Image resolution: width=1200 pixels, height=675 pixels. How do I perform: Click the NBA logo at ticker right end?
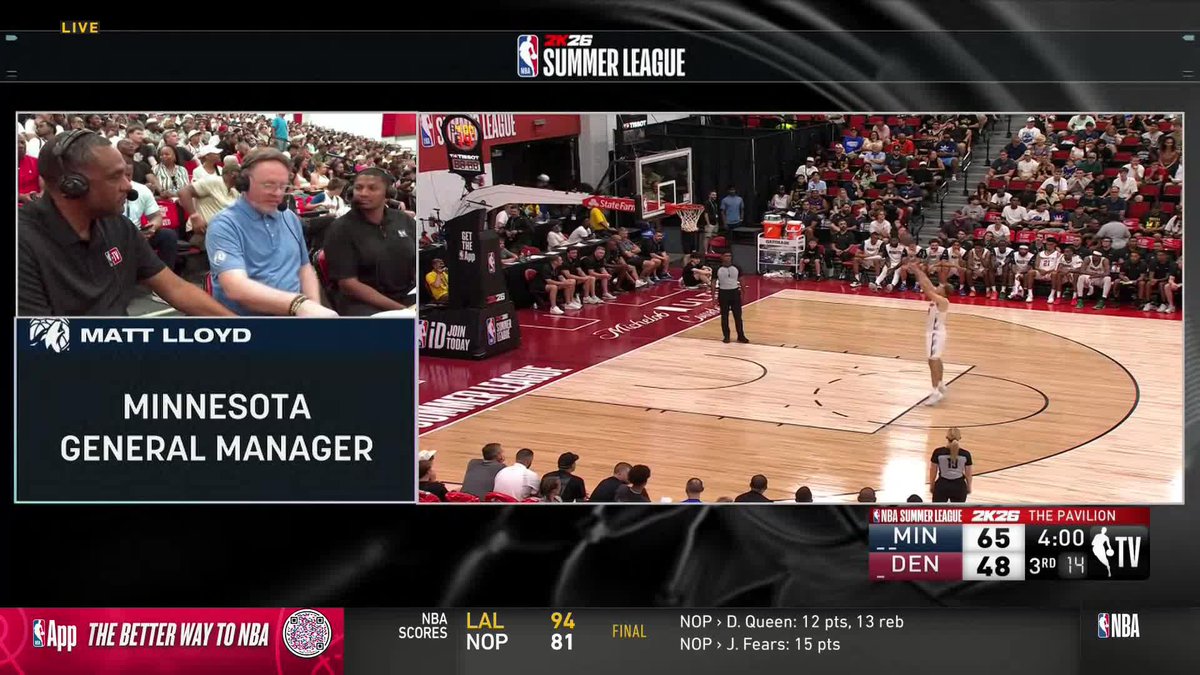1118,626
